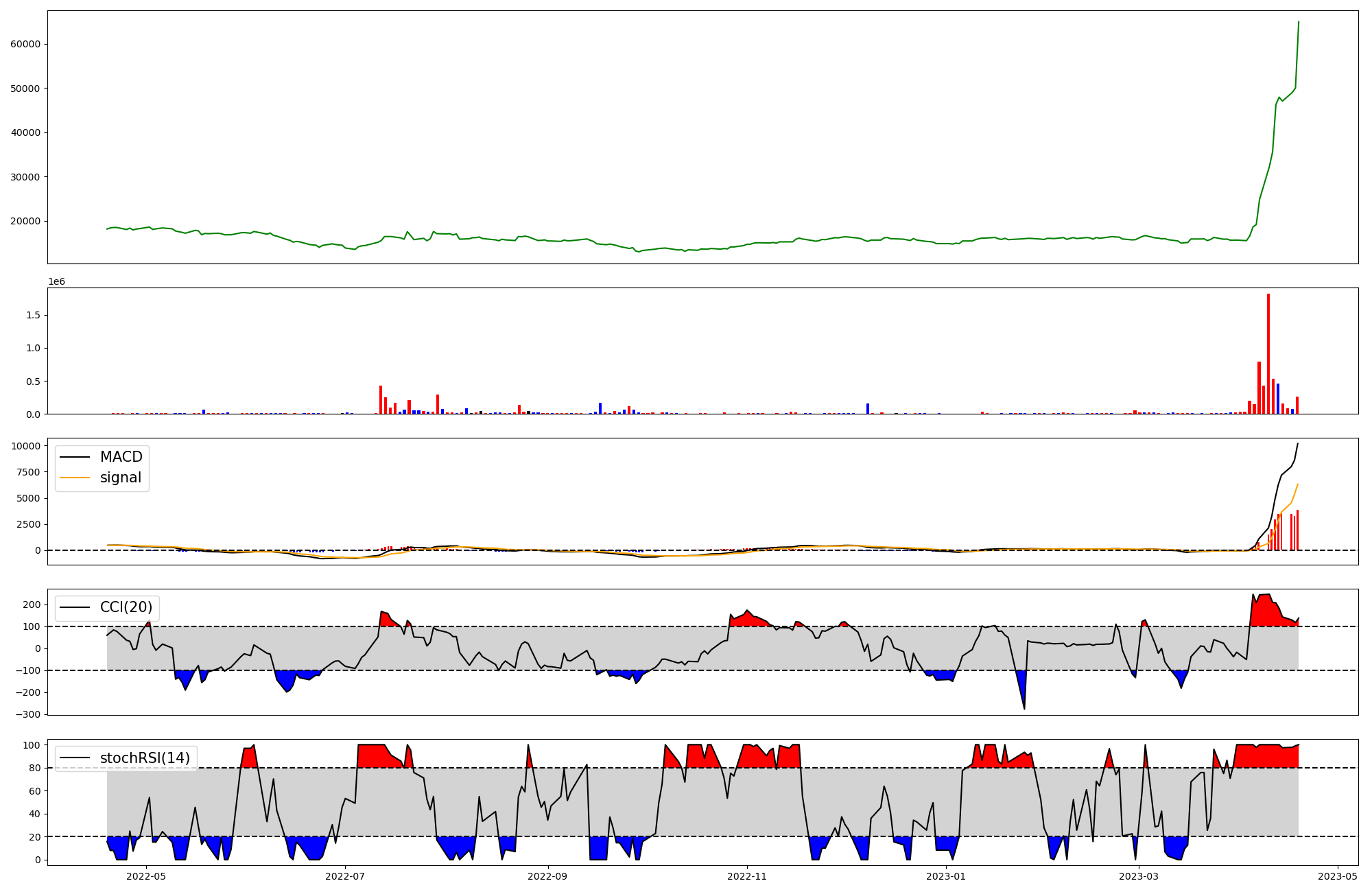Click the 2022-09 x-axis date label

click(547, 876)
